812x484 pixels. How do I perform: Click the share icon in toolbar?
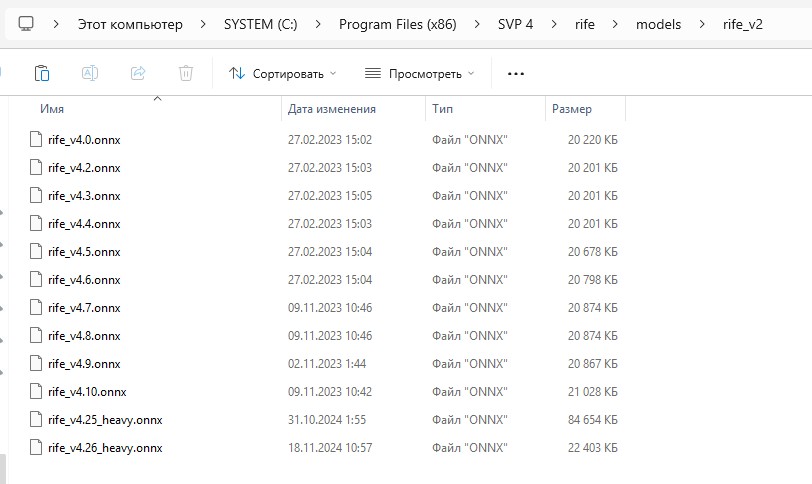138,73
